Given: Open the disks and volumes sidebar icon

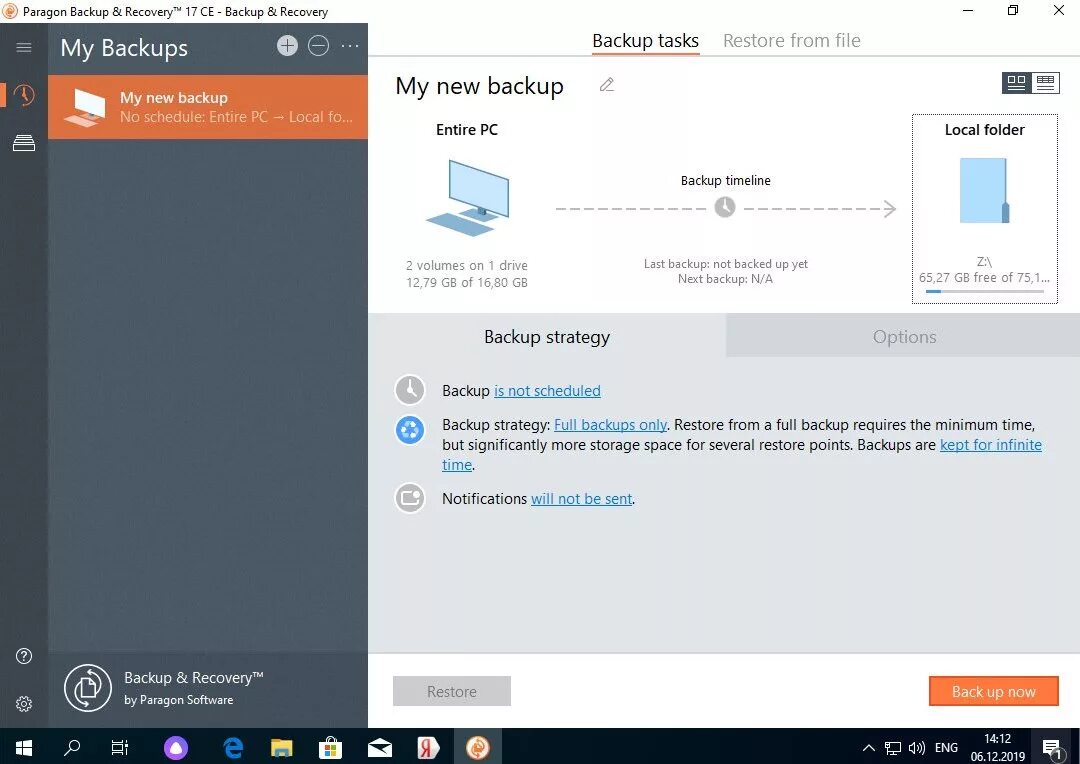Looking at the screenshot, I should click(x=24, y=143).
